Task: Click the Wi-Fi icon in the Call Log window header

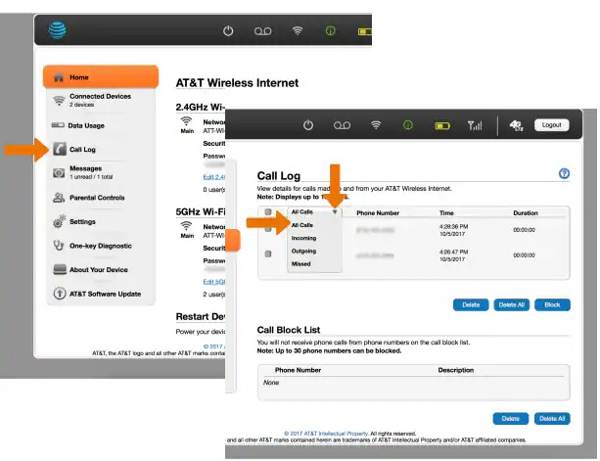Action: coord(376,125)
